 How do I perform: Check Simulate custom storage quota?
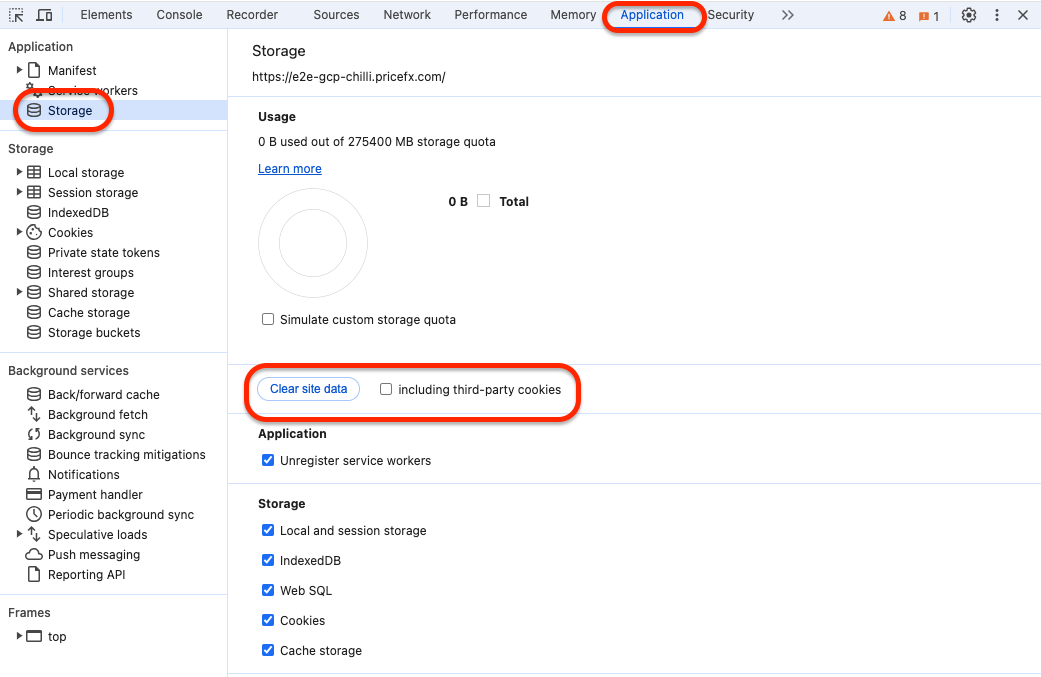point(268,318)
